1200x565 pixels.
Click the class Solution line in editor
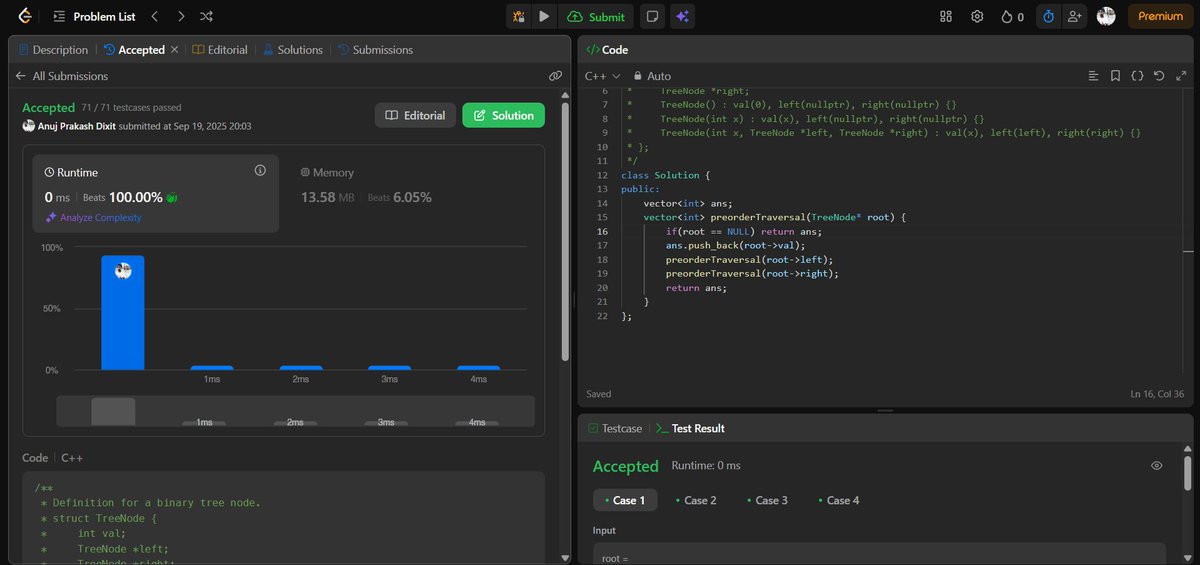click(x=665, y=175)
